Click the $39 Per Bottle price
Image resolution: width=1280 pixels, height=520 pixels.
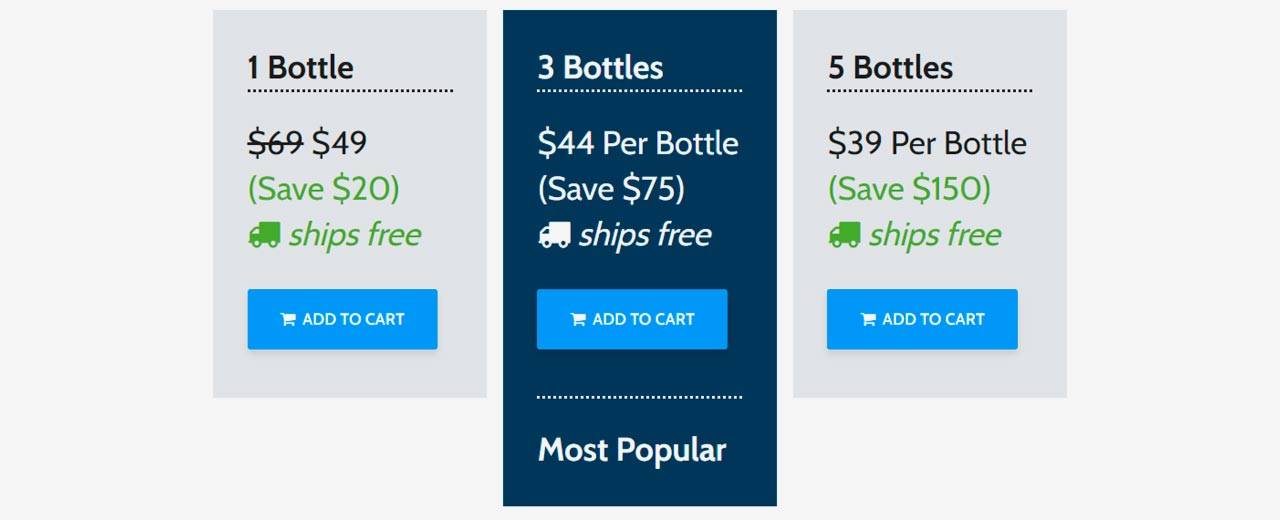click(927, 144)
